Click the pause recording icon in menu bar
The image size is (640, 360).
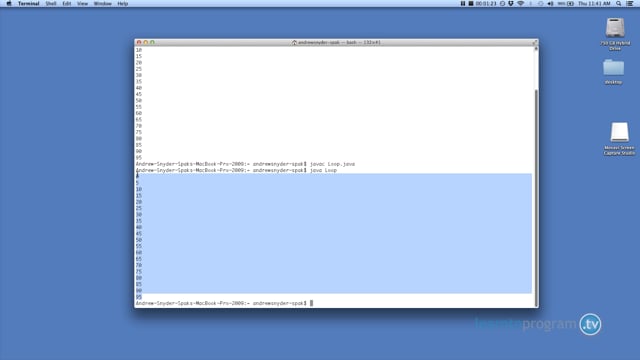tap(462, 3)
